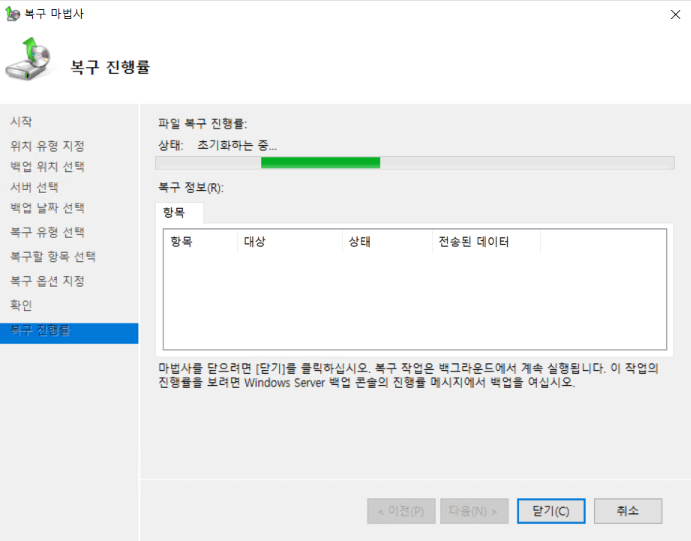Screen dimensions: 691x541
Task: Click the 항목 column header
Action: click(199, 242)
